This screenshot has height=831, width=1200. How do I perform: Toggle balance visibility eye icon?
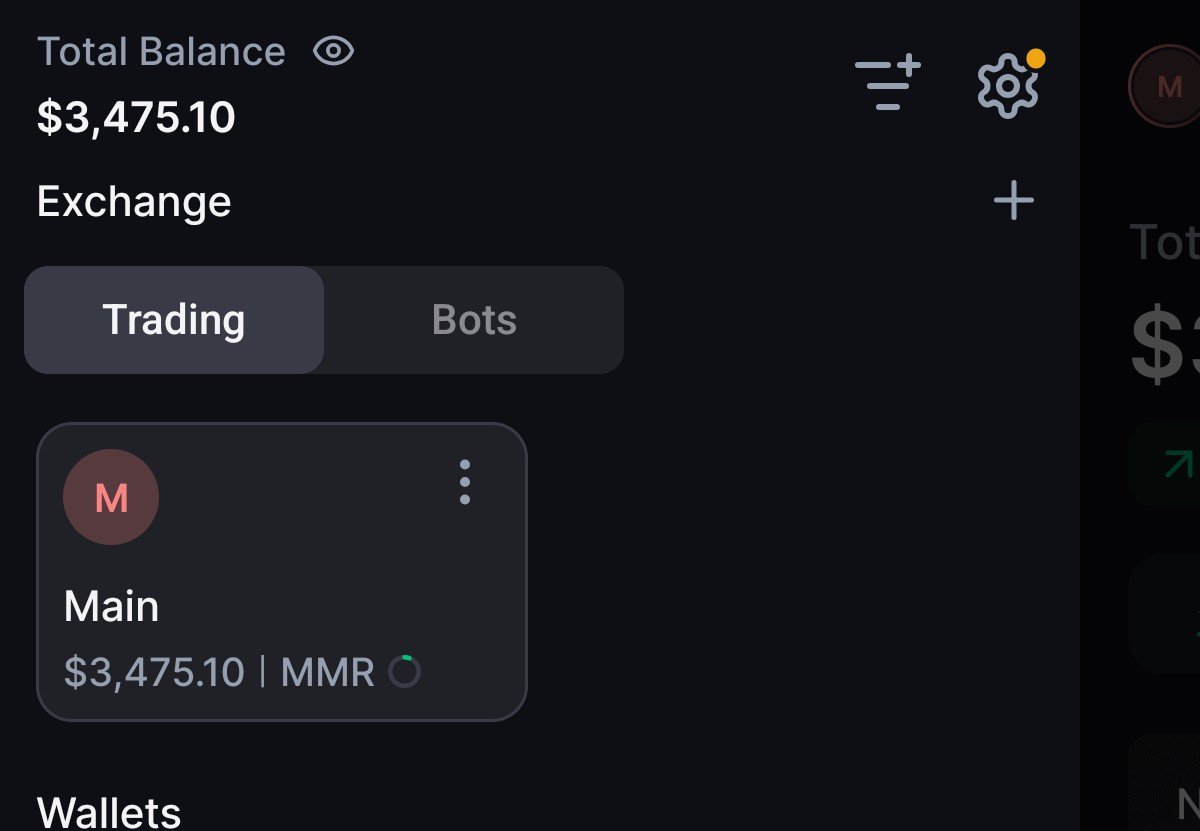click(333, 51)
